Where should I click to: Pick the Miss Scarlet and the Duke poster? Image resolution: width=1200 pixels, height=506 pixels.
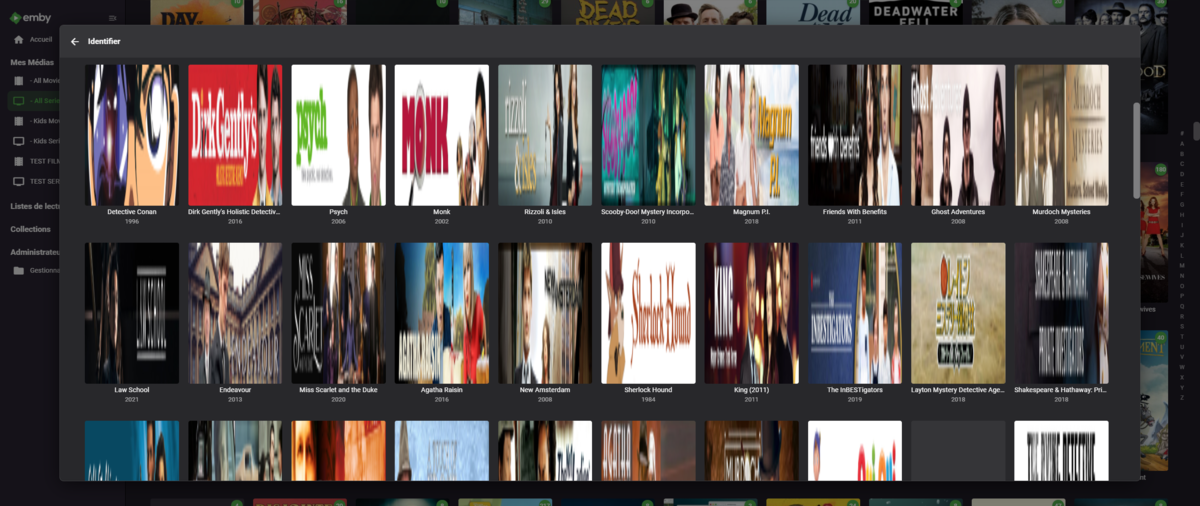[x=338, y=313]
